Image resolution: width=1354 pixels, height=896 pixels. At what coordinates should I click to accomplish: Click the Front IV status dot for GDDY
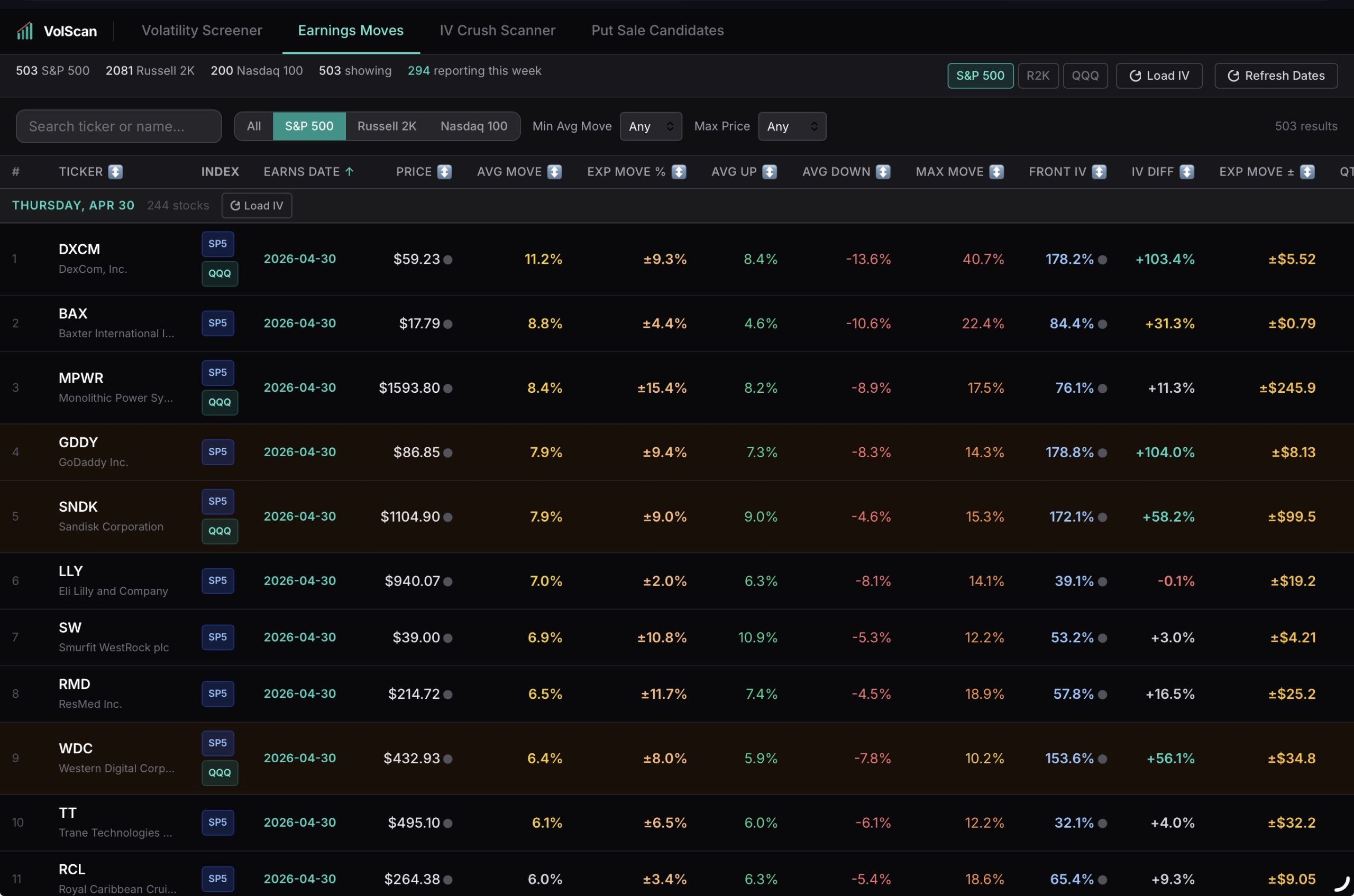point(1102,453)
